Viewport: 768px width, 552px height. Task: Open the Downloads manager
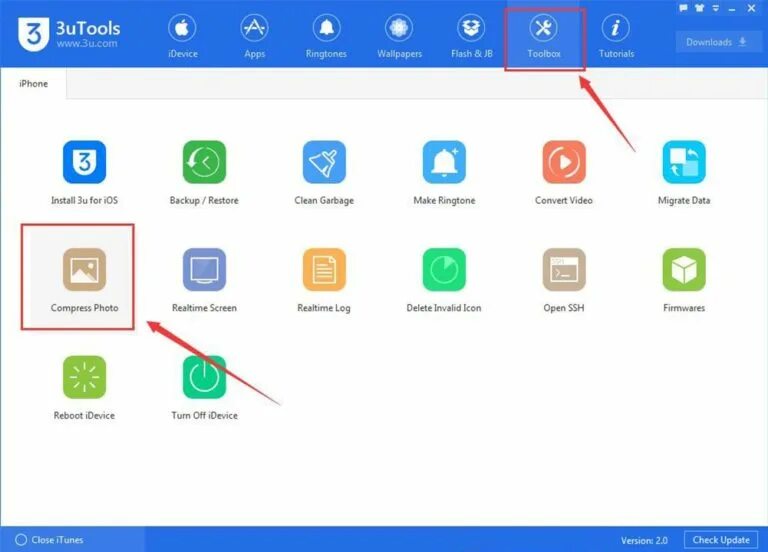(x=717, y=42)
